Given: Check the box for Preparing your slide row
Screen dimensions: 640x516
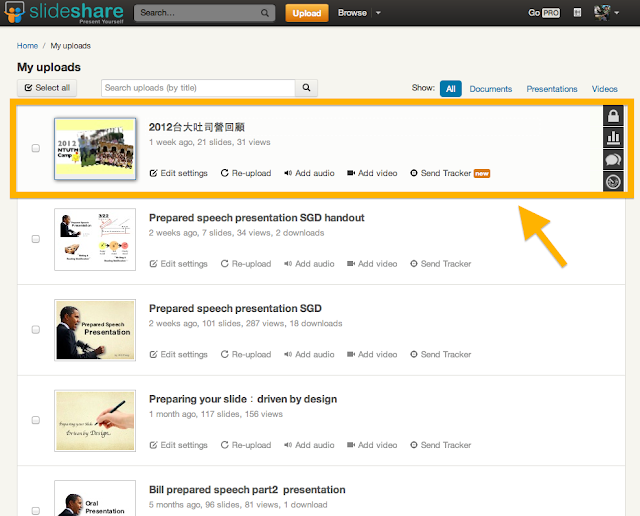Looking at the screenshot, I should (36, 420).
